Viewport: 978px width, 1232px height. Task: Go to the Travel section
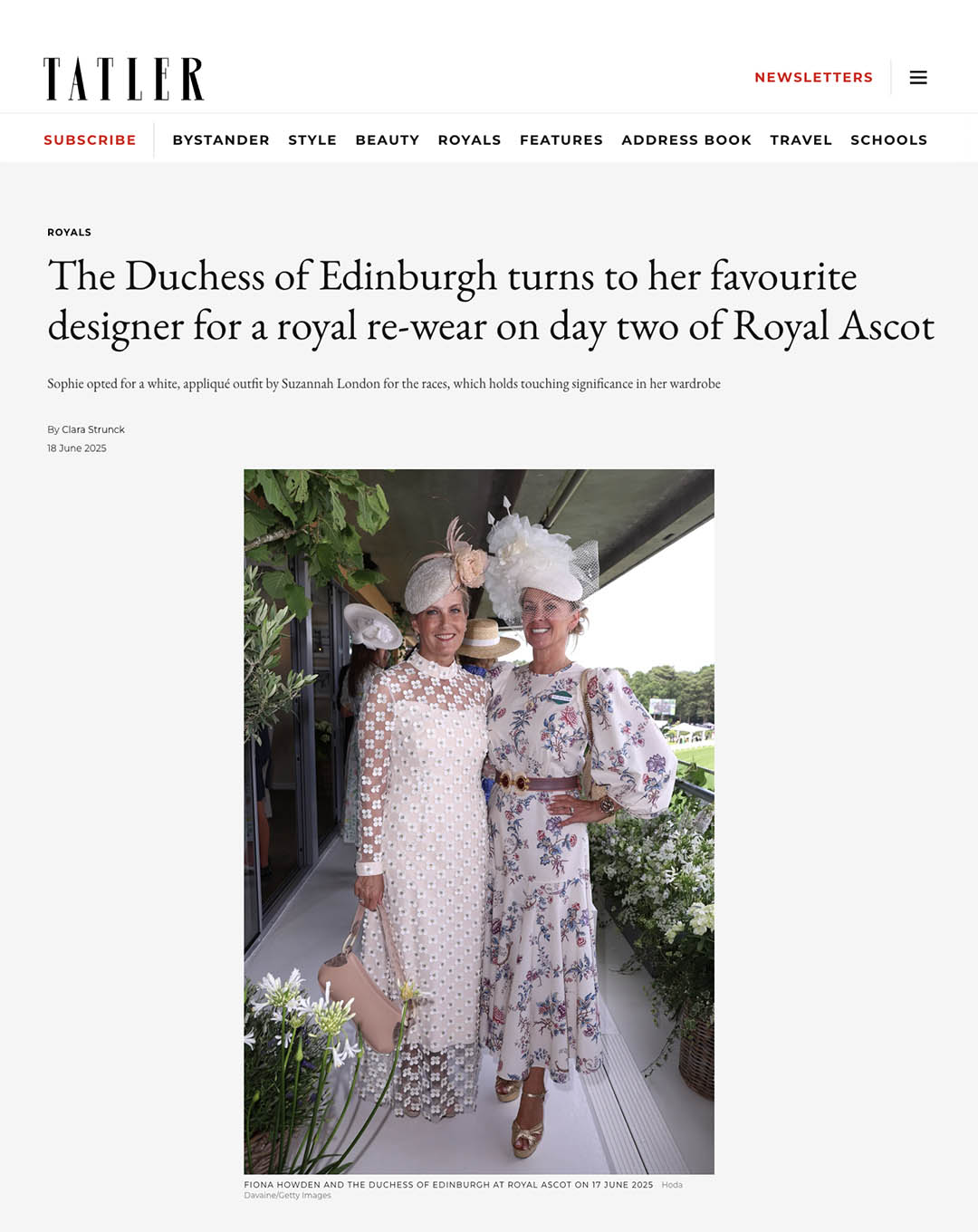click(x=801, y=140)
